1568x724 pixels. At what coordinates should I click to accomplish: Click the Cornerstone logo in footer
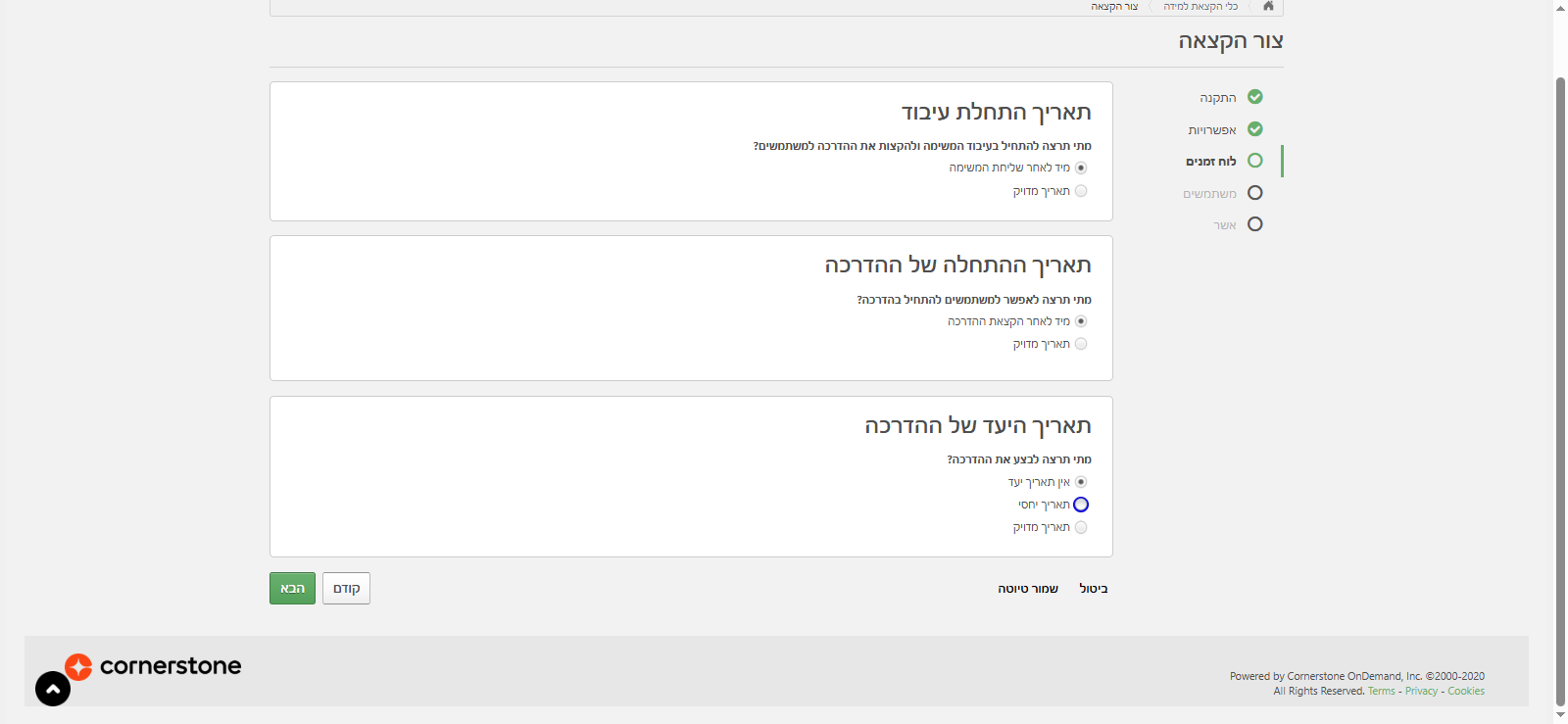pos(154,666)
